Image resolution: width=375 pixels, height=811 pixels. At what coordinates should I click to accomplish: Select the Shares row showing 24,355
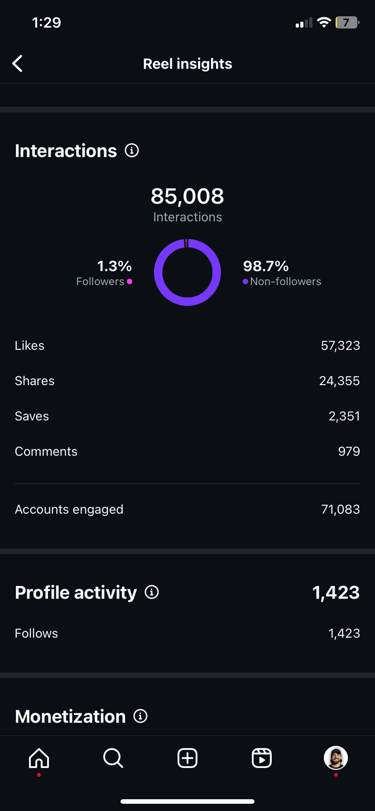coord(187,381)
